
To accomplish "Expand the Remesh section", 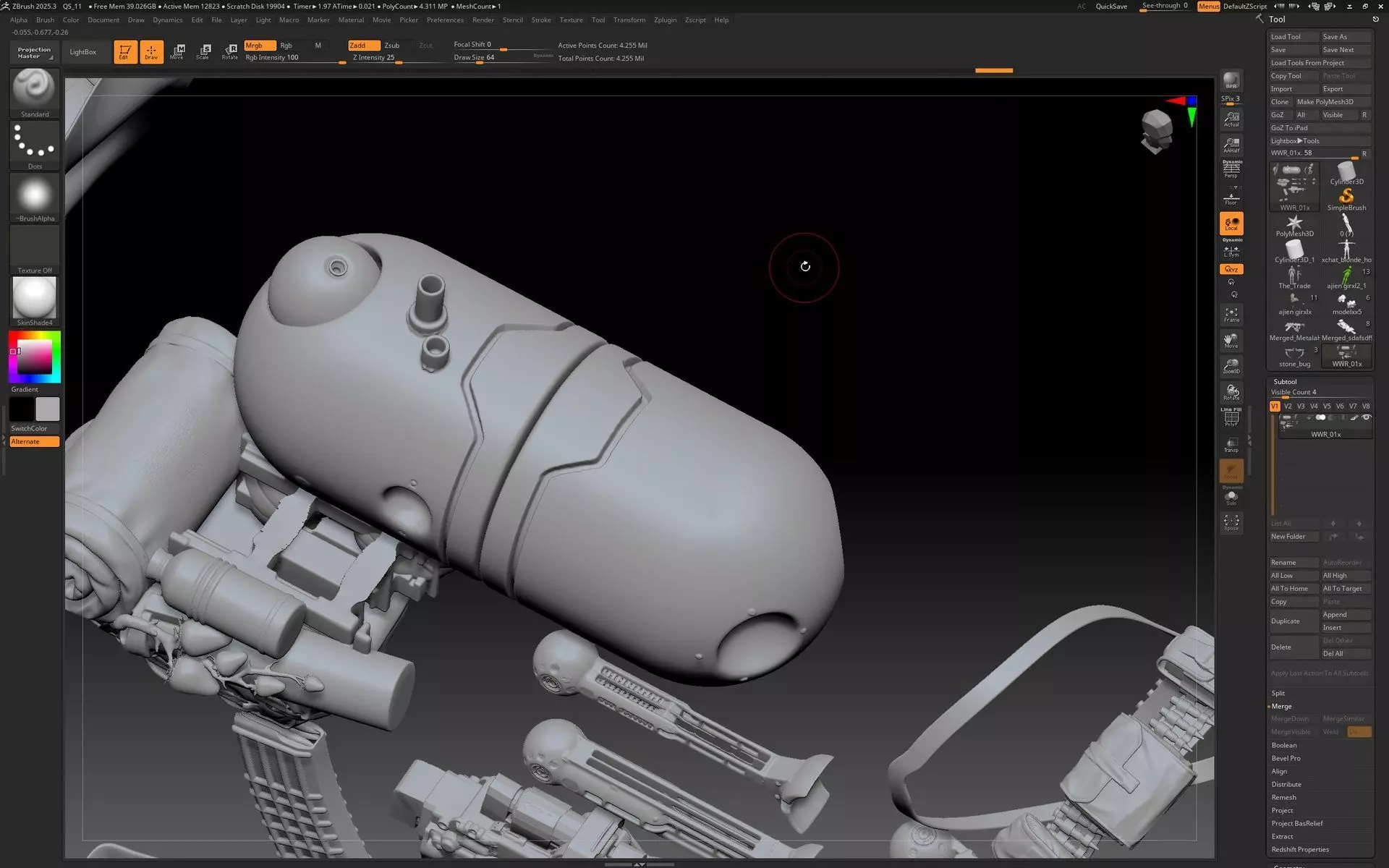I will [1284, 797].
